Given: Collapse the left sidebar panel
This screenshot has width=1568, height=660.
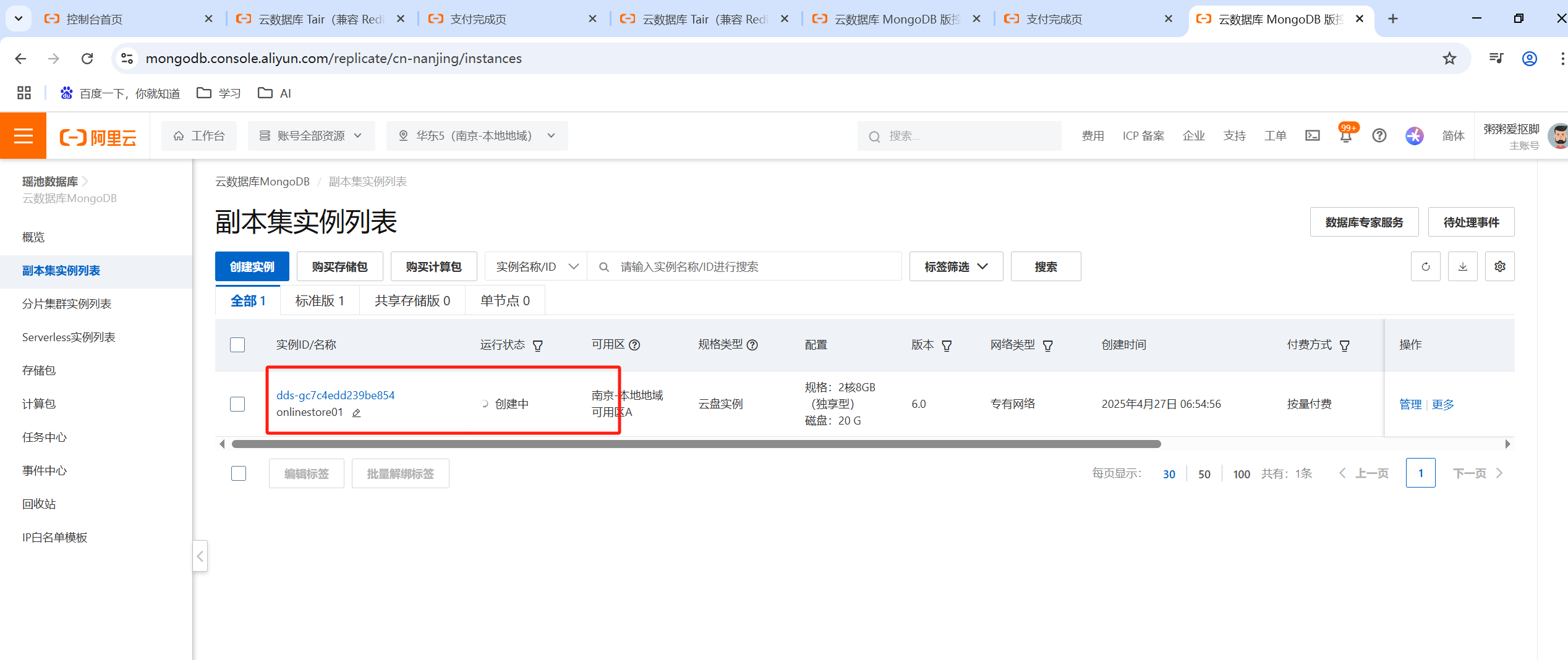Looking at the screenshot, I should click(200, 556).
